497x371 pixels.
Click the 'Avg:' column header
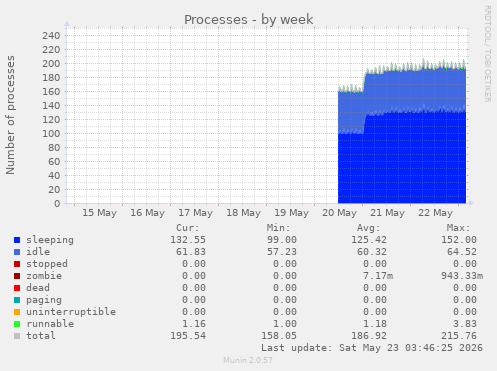click(x=368, y=228)
